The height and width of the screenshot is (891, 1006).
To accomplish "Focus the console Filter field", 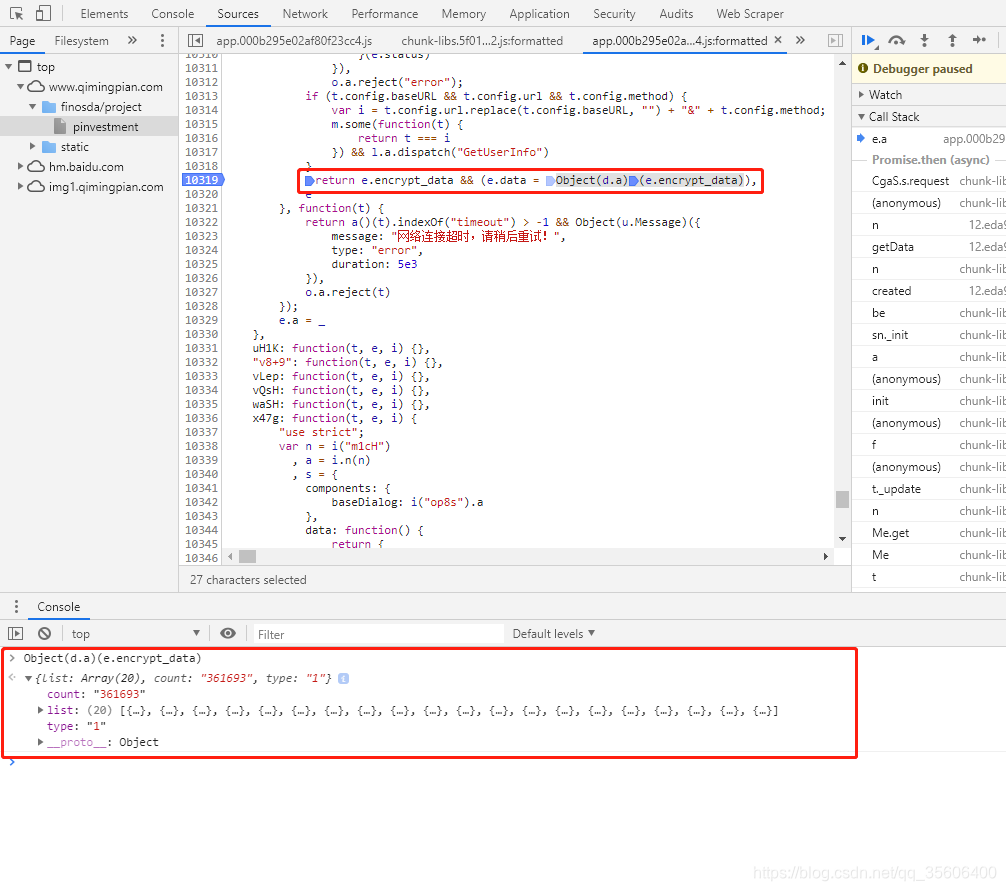I will (379, 634).
